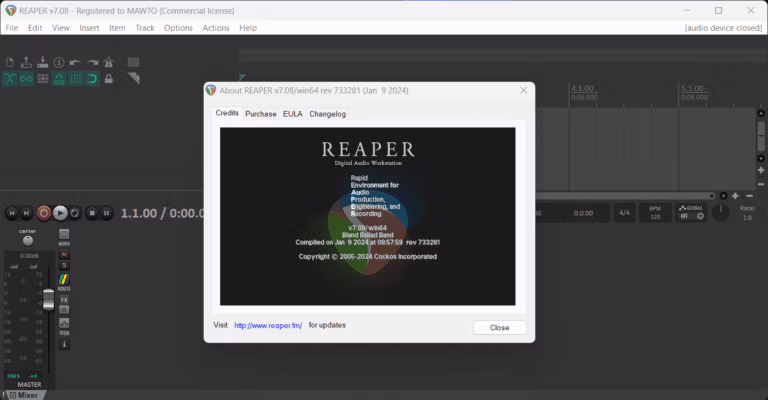Open Global automation override dropdown arrow
The image size is (768, 400).
700,216
